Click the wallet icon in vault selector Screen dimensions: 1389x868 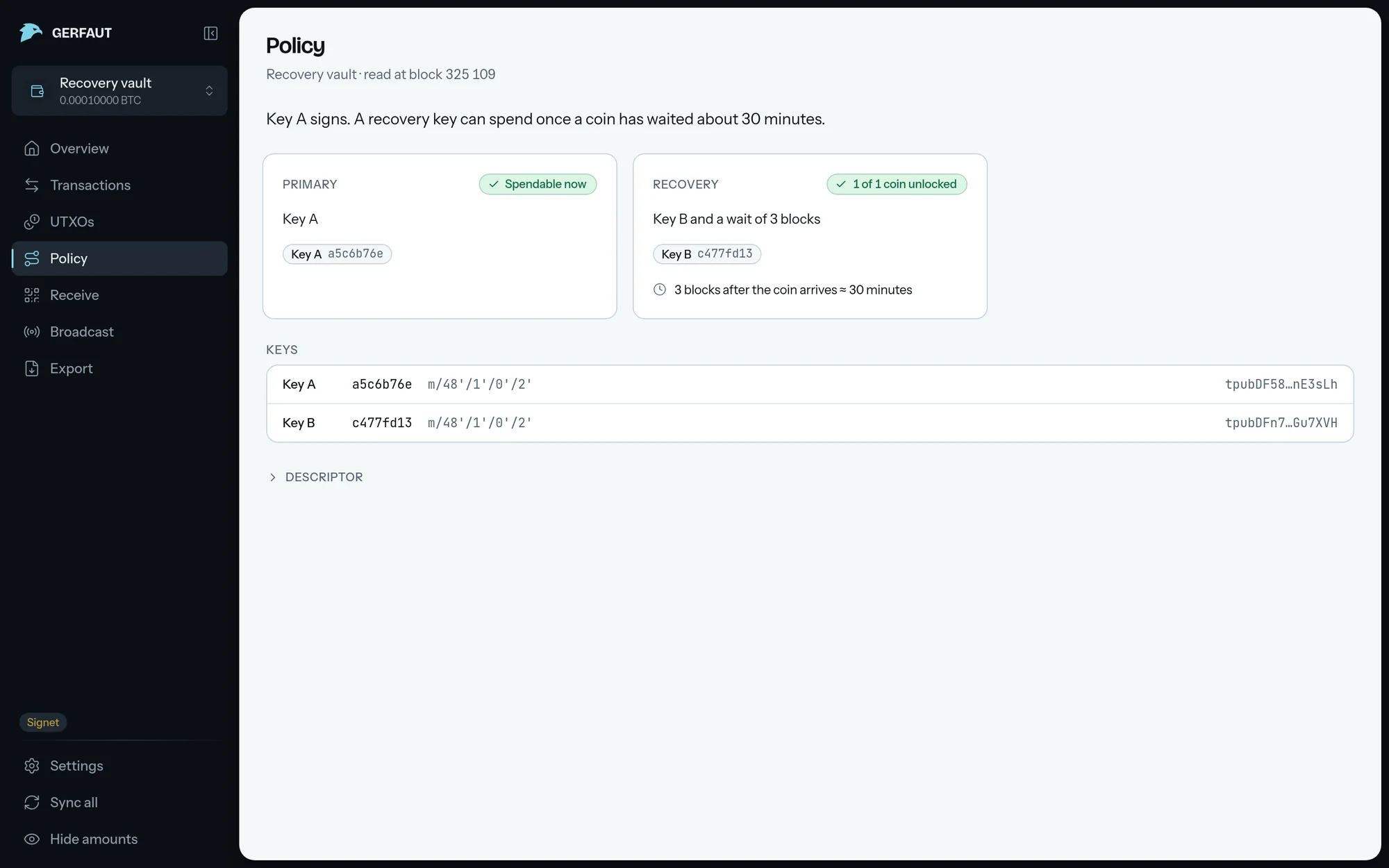point(38,91)
